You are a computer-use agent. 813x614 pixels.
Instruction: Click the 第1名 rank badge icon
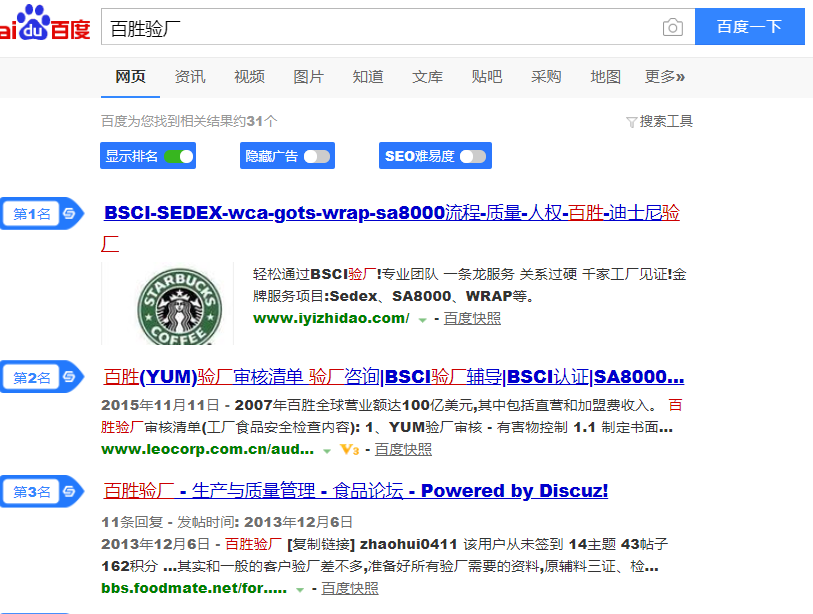point(69,213)
